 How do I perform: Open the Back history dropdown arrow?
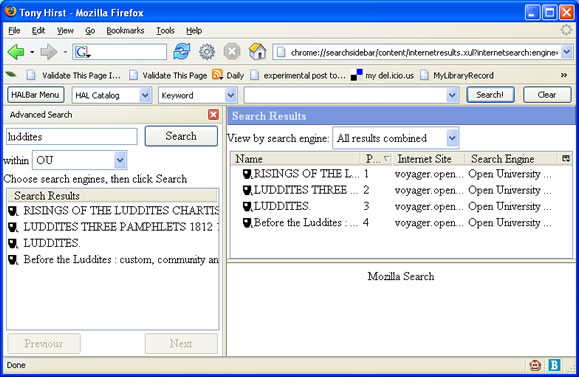[x=32, y=52]
